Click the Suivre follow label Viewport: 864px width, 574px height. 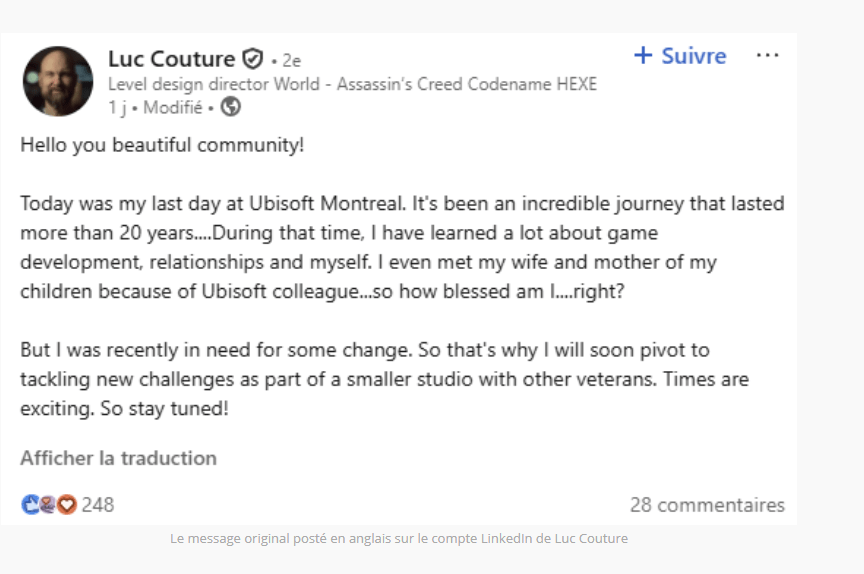693,56
